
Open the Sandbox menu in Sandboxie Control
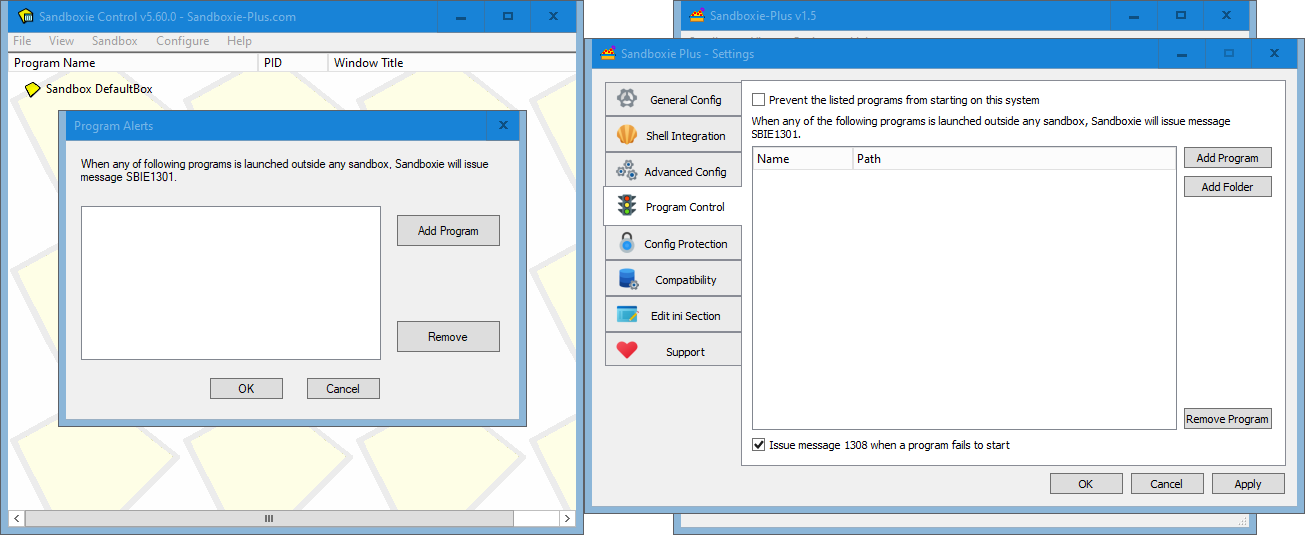[x=114, y=41]
